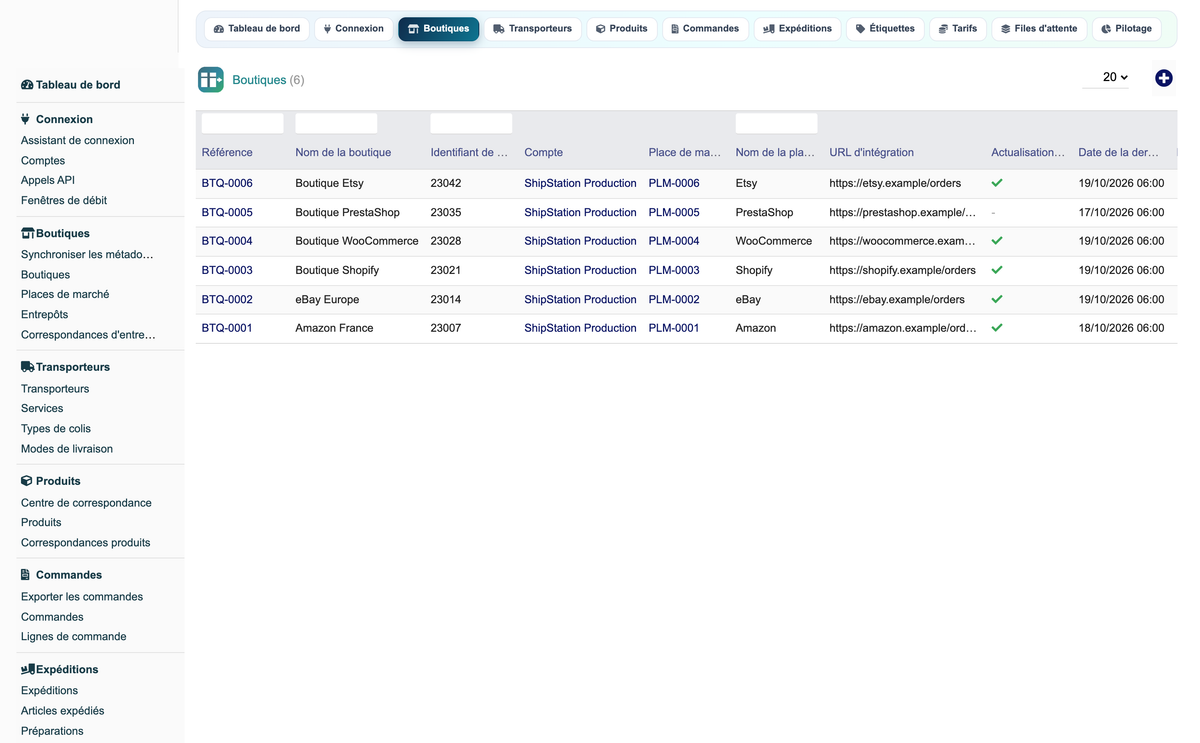
Task: Open Centre de correspondance in sidebar
Action: click(x=86, y=503)
